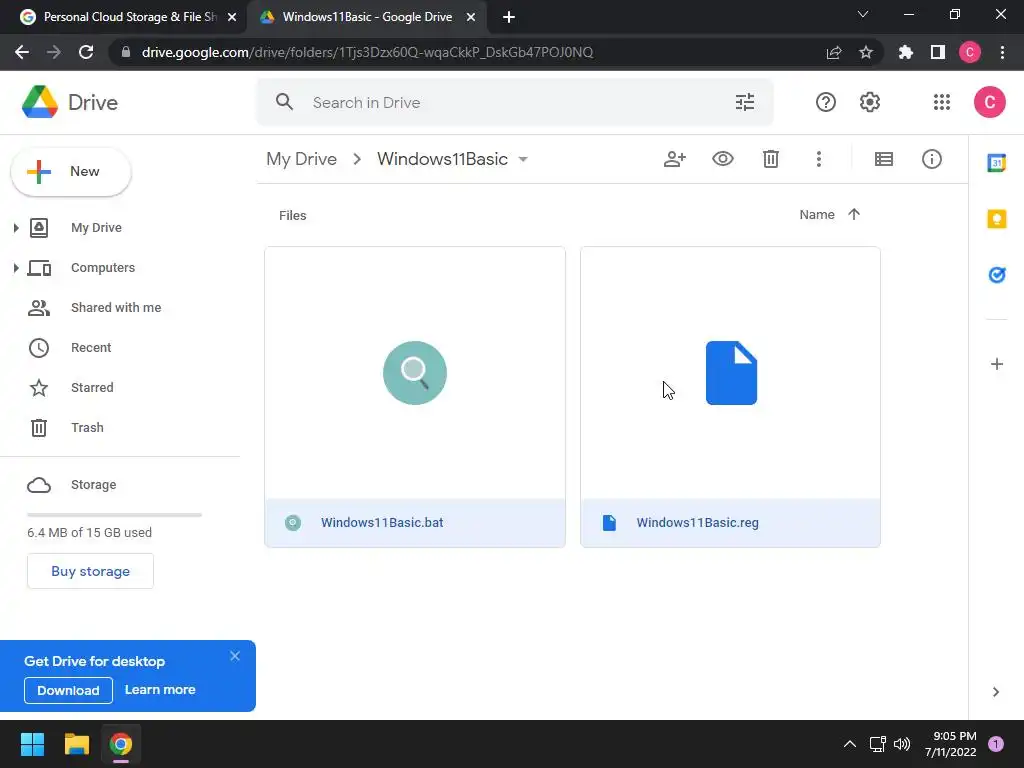Open Chrome extensions puzzle icon
This screenshot has width=1024, height=768.
click(x=905, y=52)
